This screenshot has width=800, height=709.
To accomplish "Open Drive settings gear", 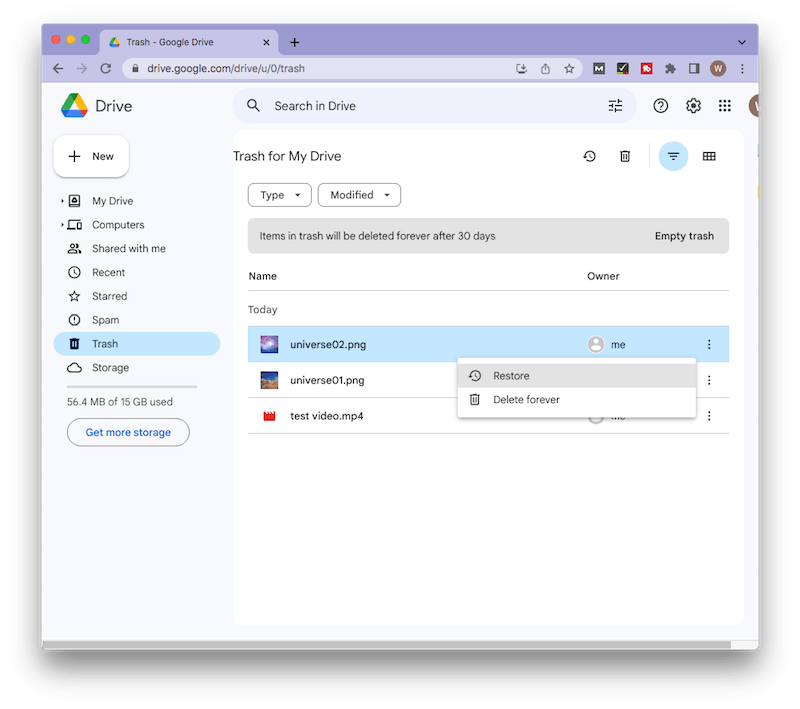I will point(693,106).
